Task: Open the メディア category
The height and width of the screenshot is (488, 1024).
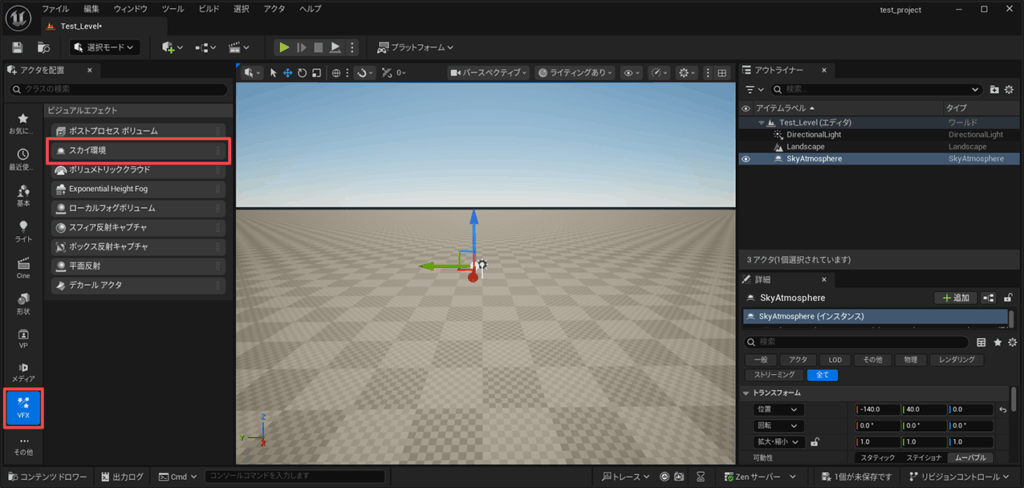Action: [x=23, y=373]
